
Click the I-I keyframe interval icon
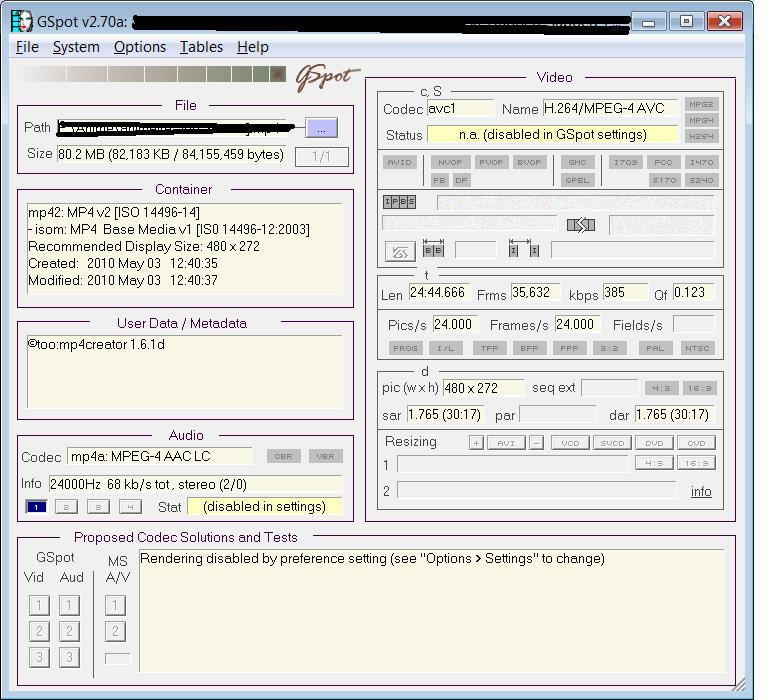523,249
